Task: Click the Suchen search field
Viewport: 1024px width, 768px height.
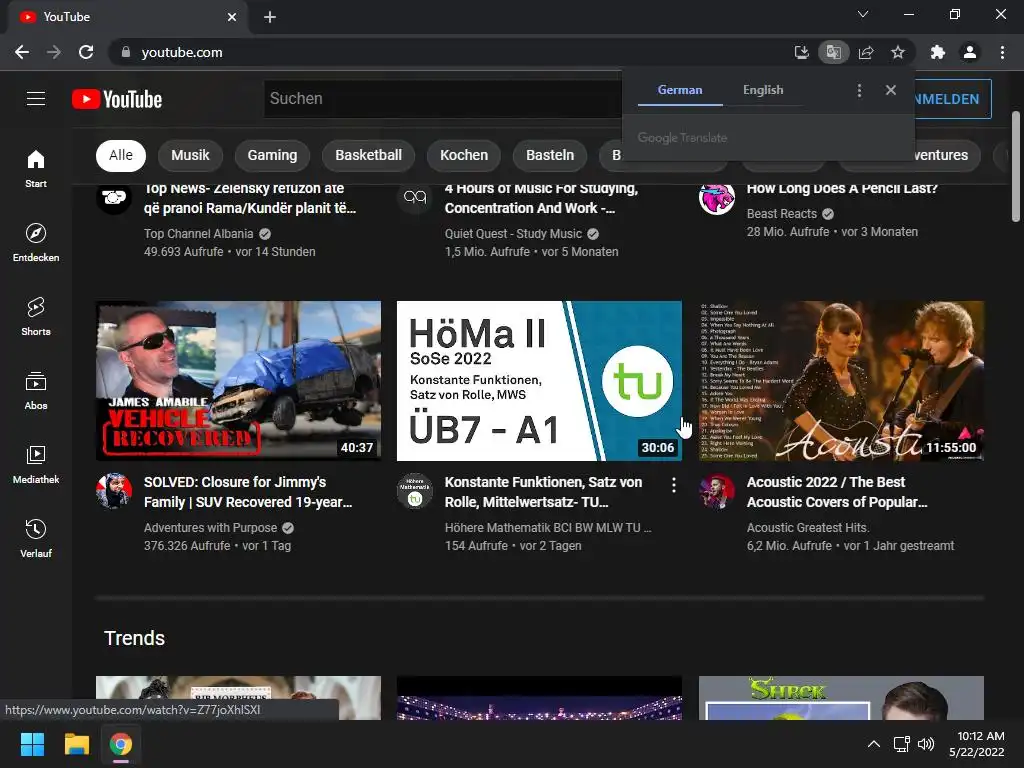Action: coord(443,99)
